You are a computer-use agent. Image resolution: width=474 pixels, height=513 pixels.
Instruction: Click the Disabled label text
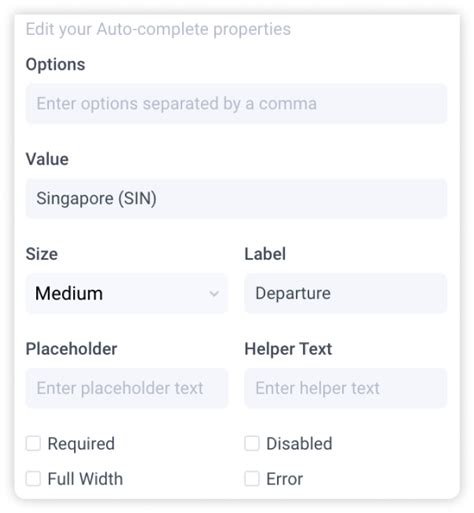[299, 444]
